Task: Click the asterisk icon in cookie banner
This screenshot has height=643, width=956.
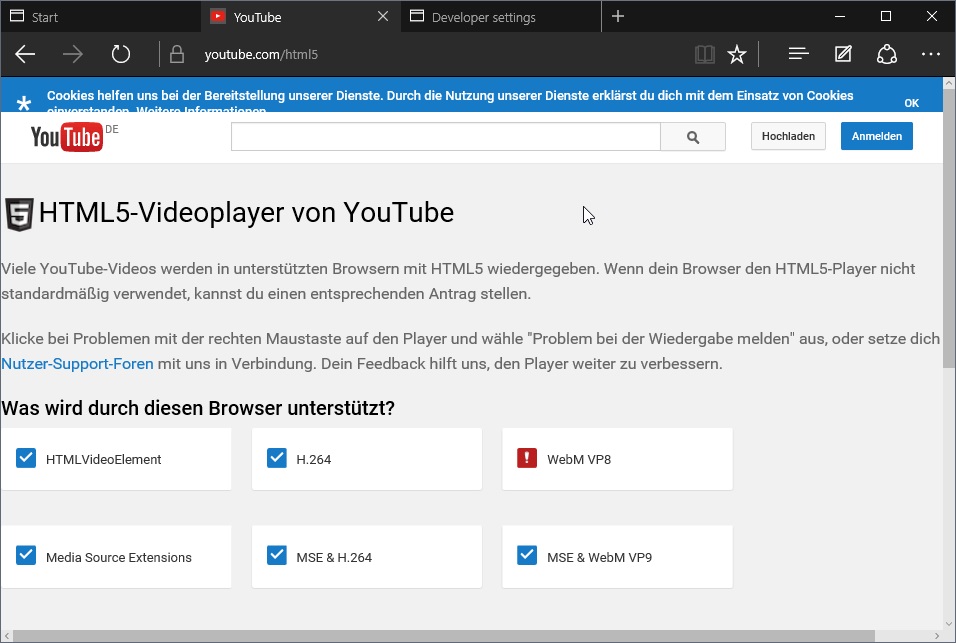Action: 24,103
